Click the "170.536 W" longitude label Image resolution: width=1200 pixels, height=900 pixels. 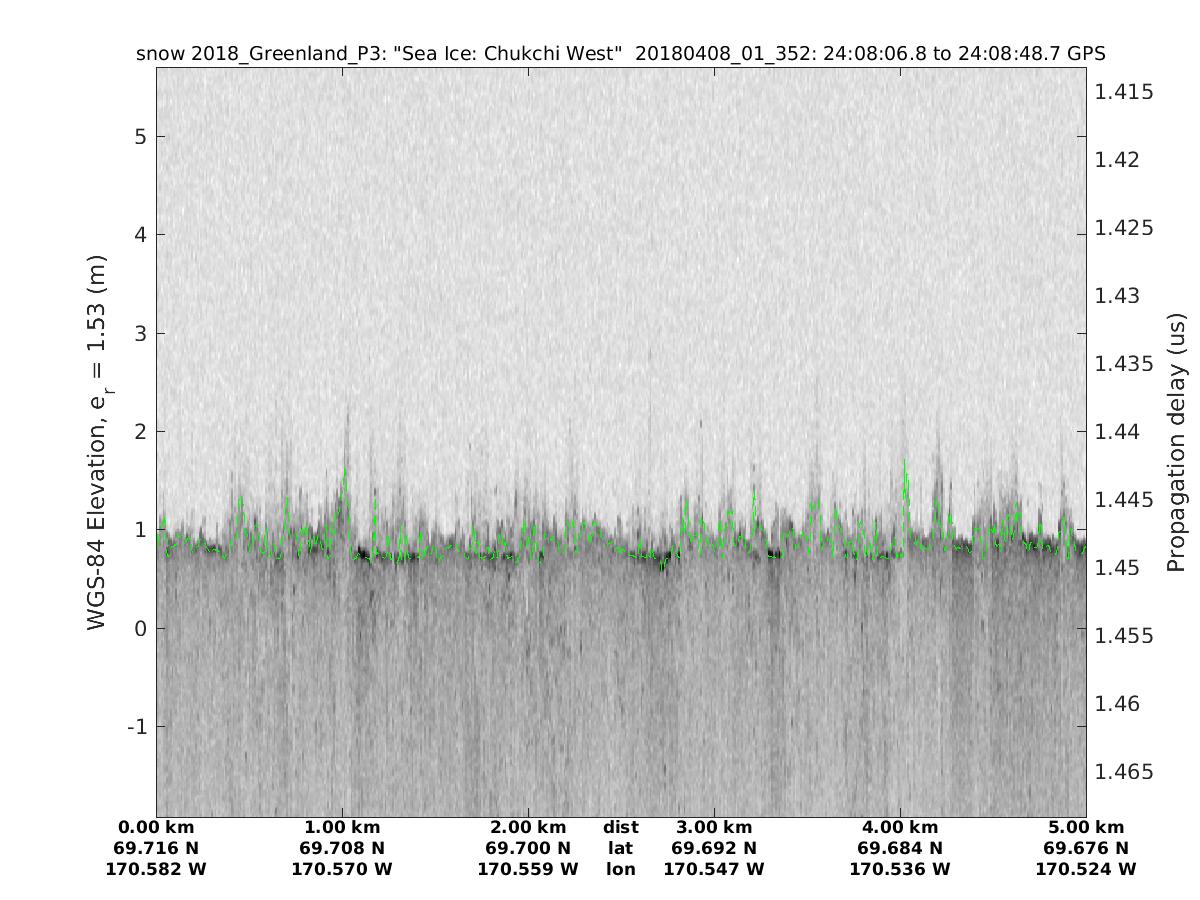[x=900, y=869]
